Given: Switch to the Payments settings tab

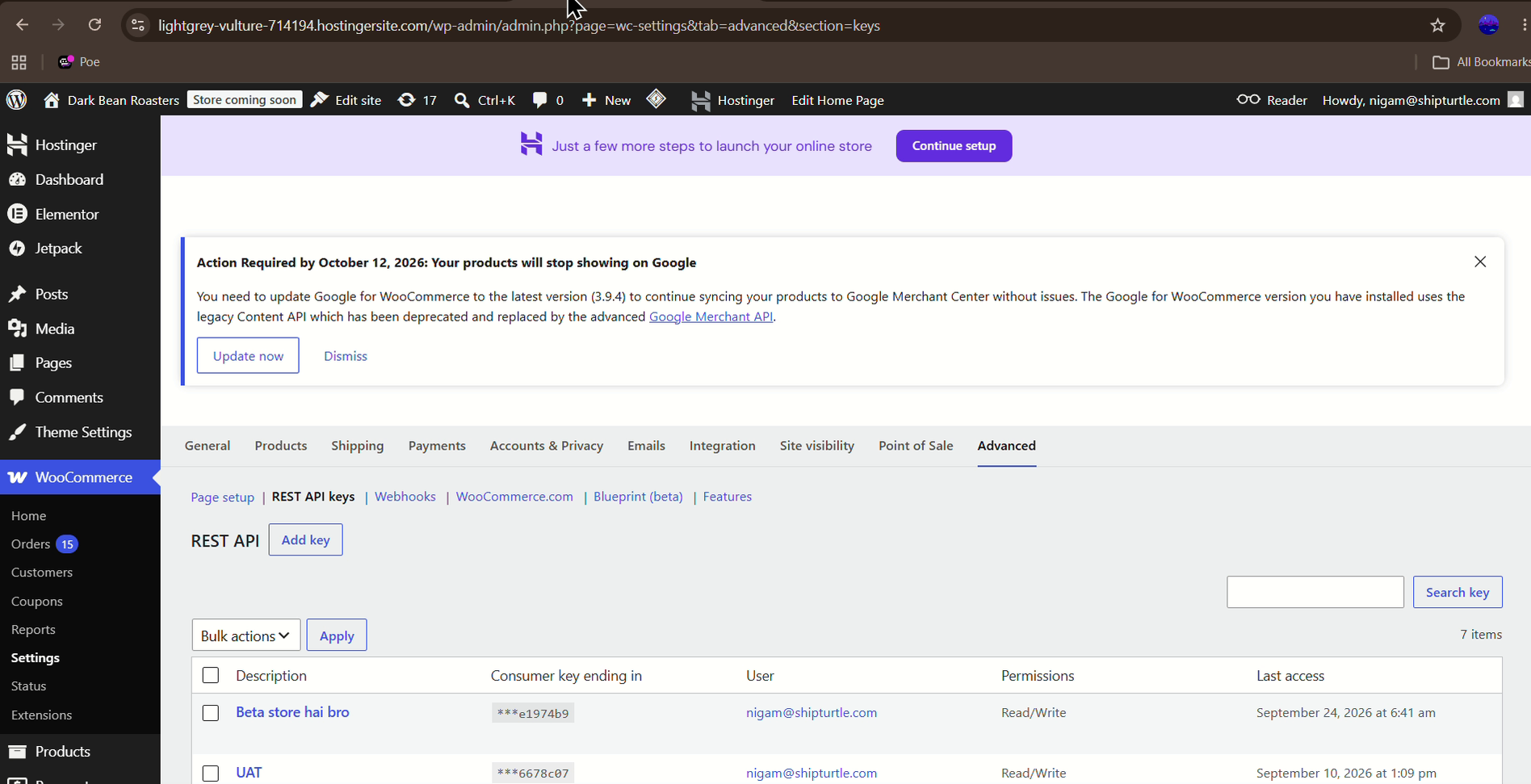Looking at the screenshot, I should coord(437,446).
